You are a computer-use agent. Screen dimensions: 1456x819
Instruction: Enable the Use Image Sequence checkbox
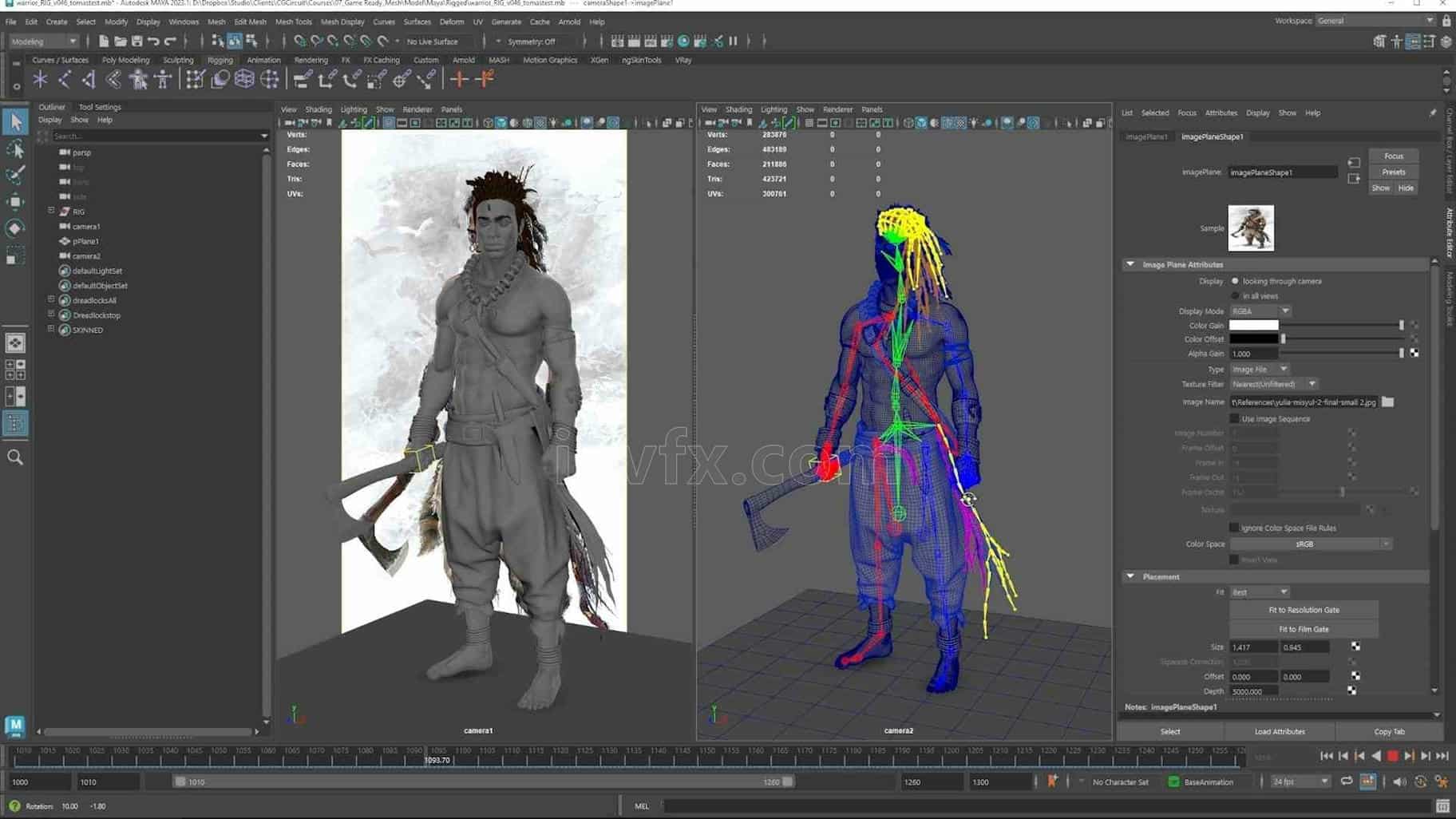tap(1234, 419)
